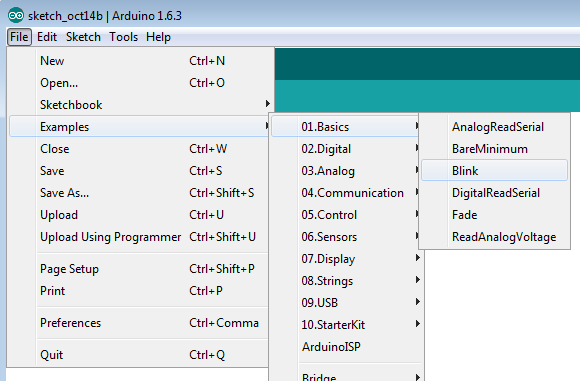580x381 pixels.
Task: Open the Tools menu
Action: pos(123,37)
